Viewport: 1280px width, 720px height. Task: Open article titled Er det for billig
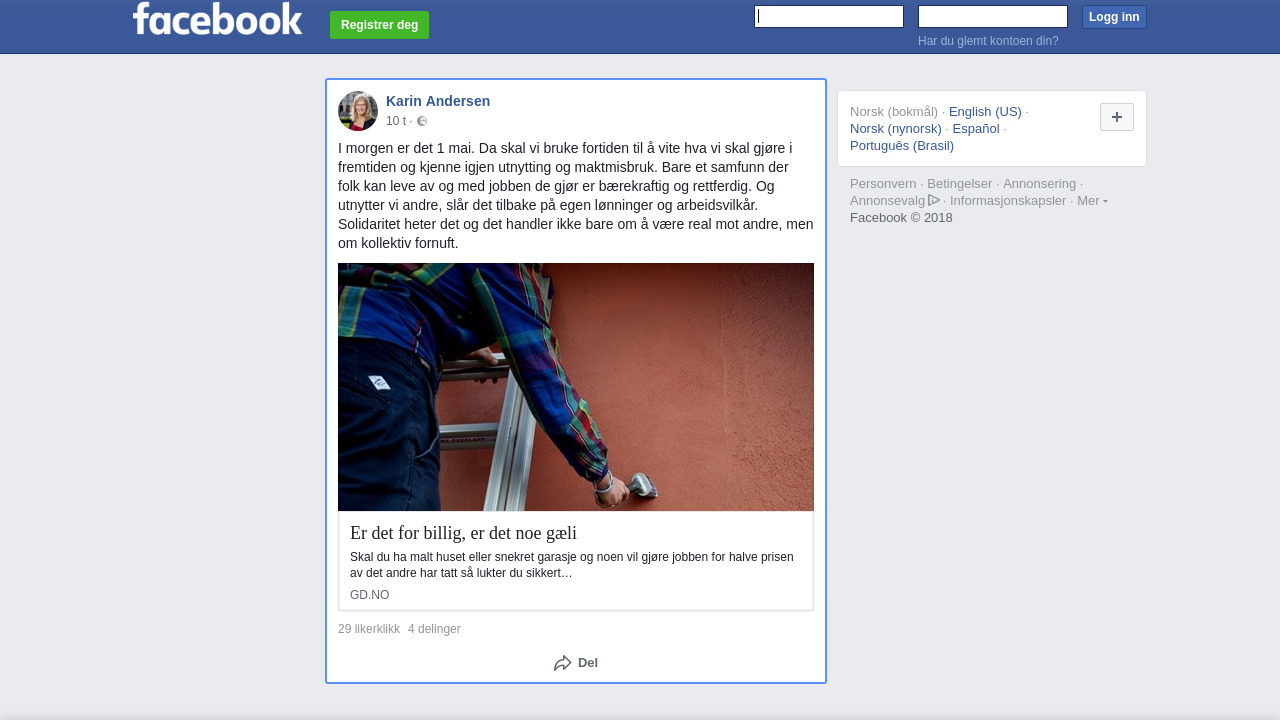pyautogui.click(x=463, y=533)
